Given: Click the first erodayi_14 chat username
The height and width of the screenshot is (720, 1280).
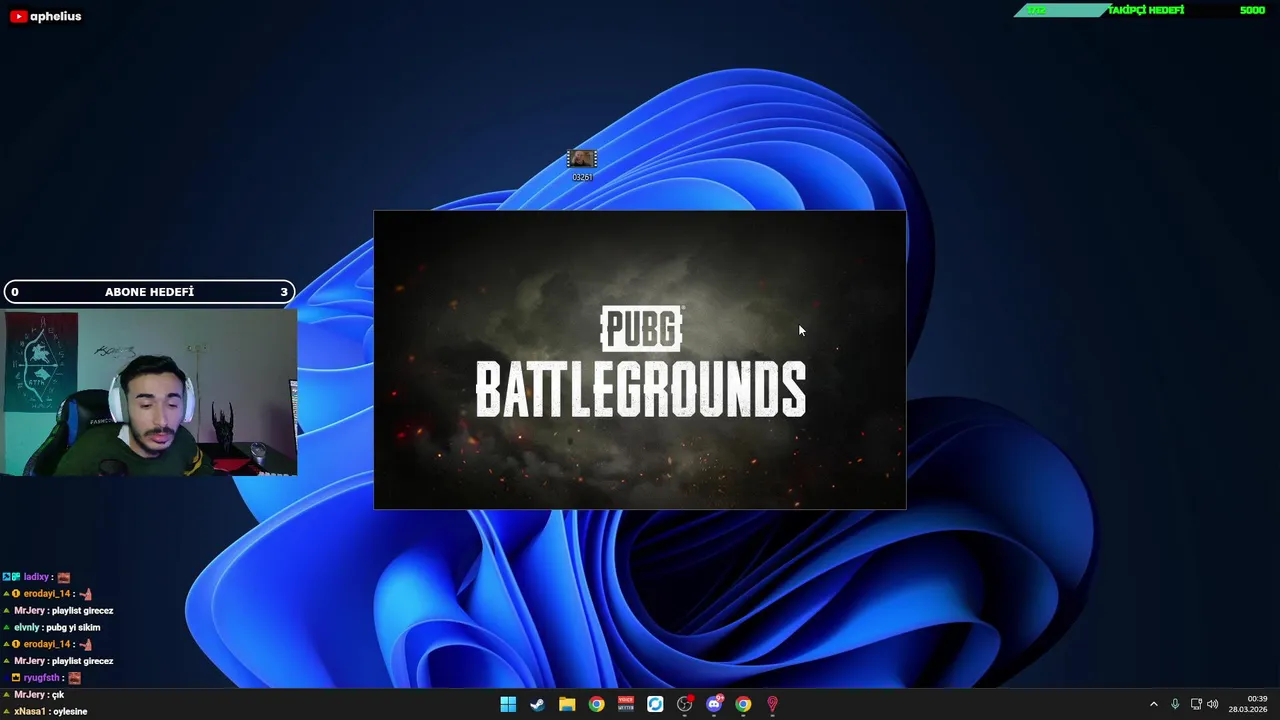Looking at the screenshot, I should [x=47, y=594].
